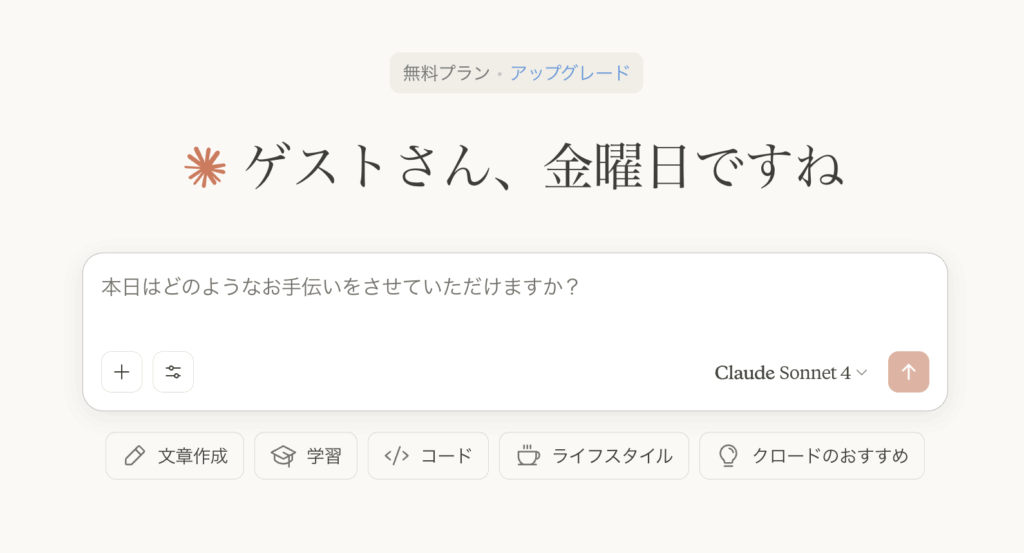
Task: Open the ライフスタイル suggestions
Action: 594,456
